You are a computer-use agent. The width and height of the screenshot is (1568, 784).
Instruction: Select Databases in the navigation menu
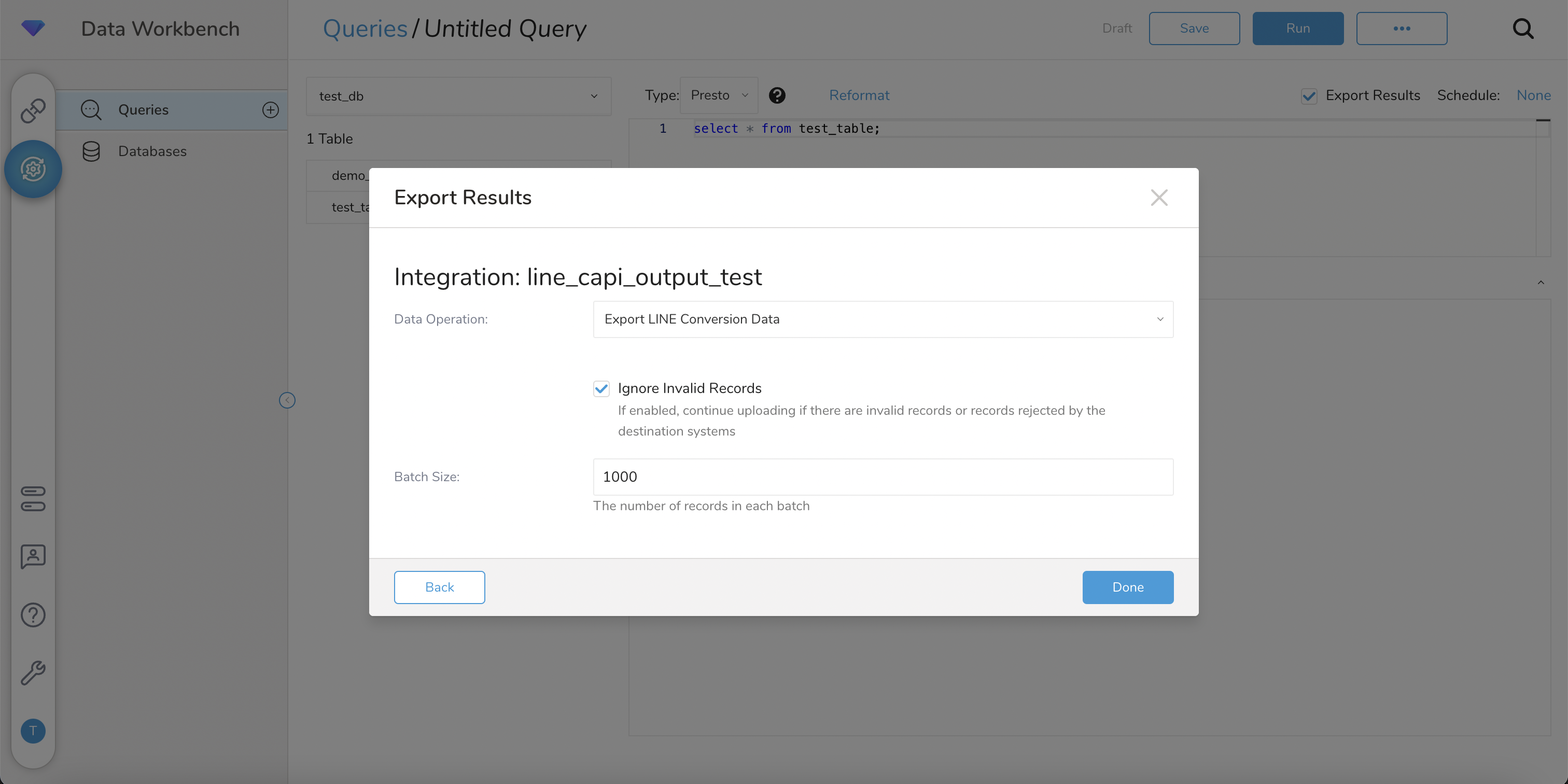click(x=152, y=151)
